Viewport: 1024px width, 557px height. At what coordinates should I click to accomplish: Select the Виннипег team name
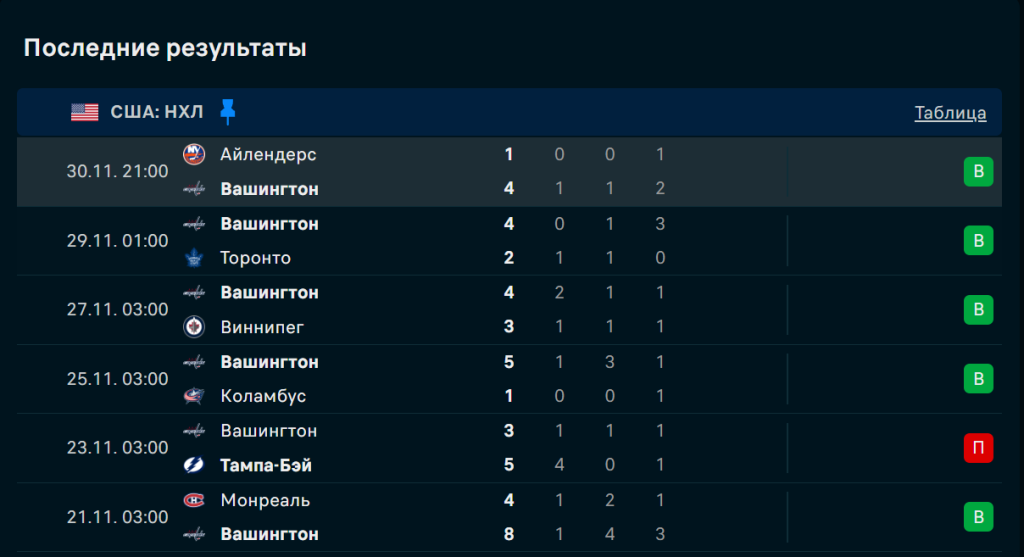(x=262, y=327)
